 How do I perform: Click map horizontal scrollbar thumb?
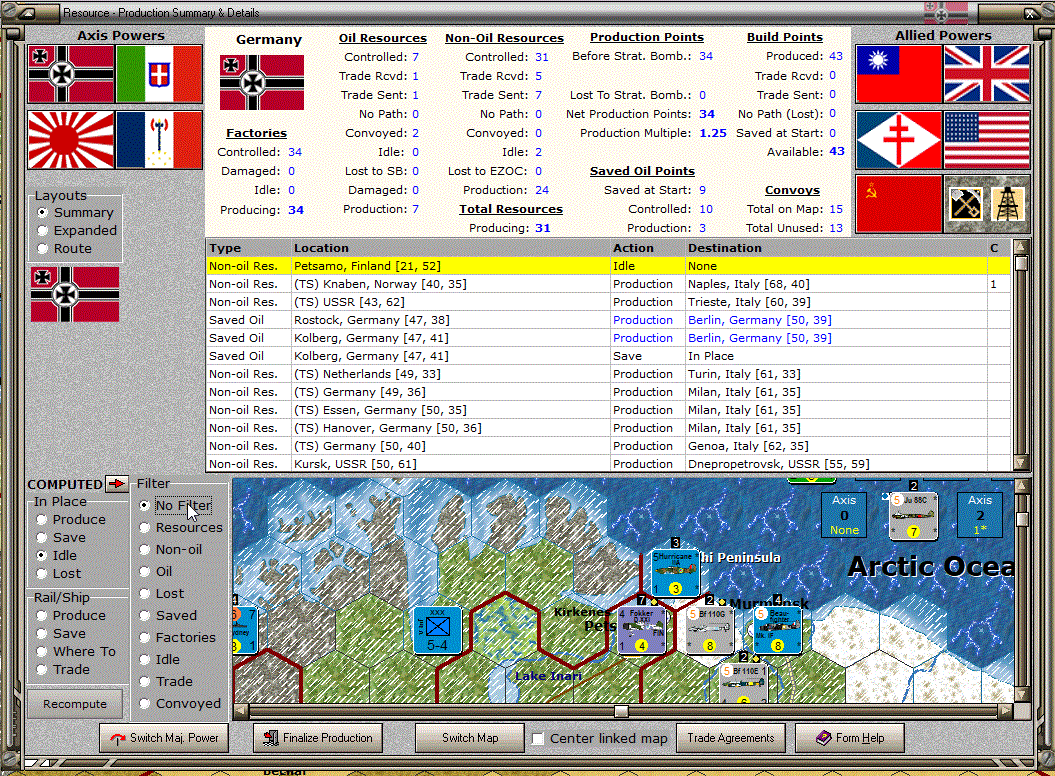[621, 711]
